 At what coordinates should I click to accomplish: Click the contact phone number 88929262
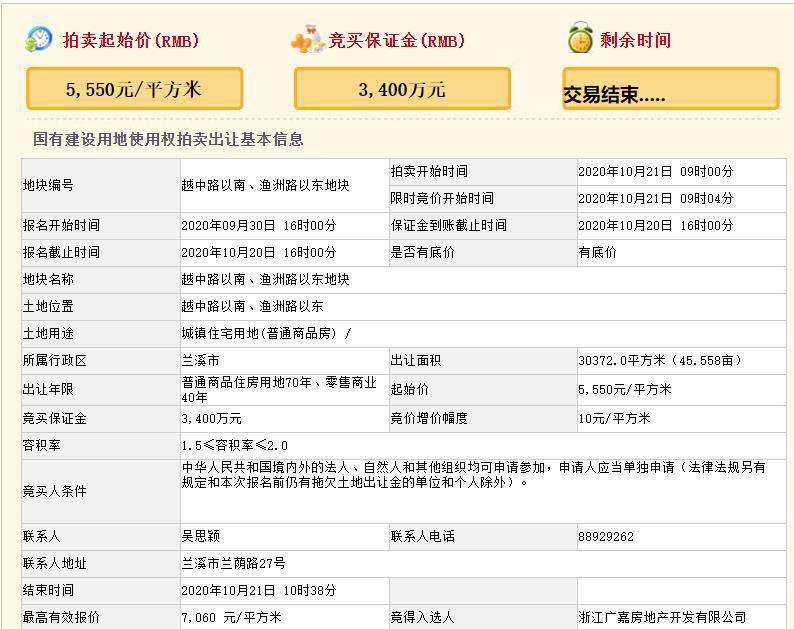pos(605,537)
